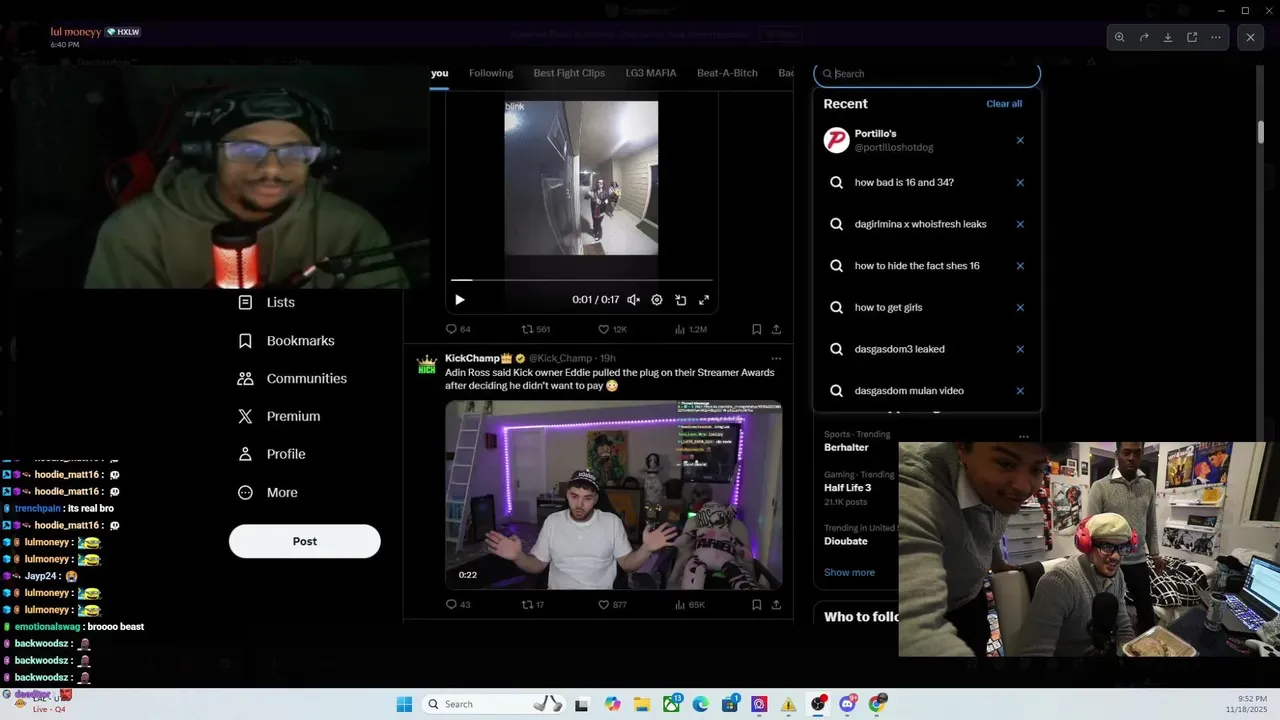Unmute the doorbell video audio
The image size is (1280, 720).
coord(633,300)
